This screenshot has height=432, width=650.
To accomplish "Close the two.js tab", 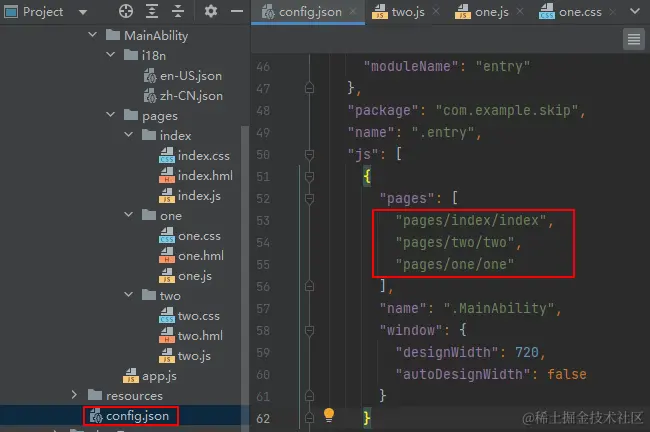I will [x=436, y=12].
